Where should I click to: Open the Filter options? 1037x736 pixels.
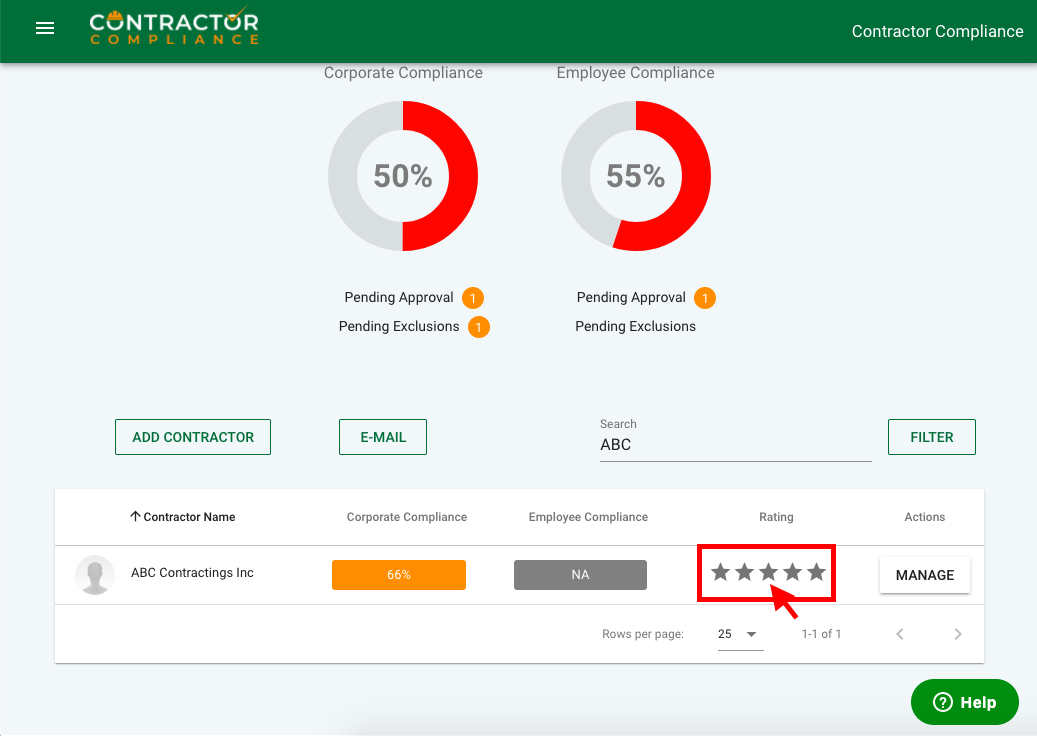coord(931,437)
